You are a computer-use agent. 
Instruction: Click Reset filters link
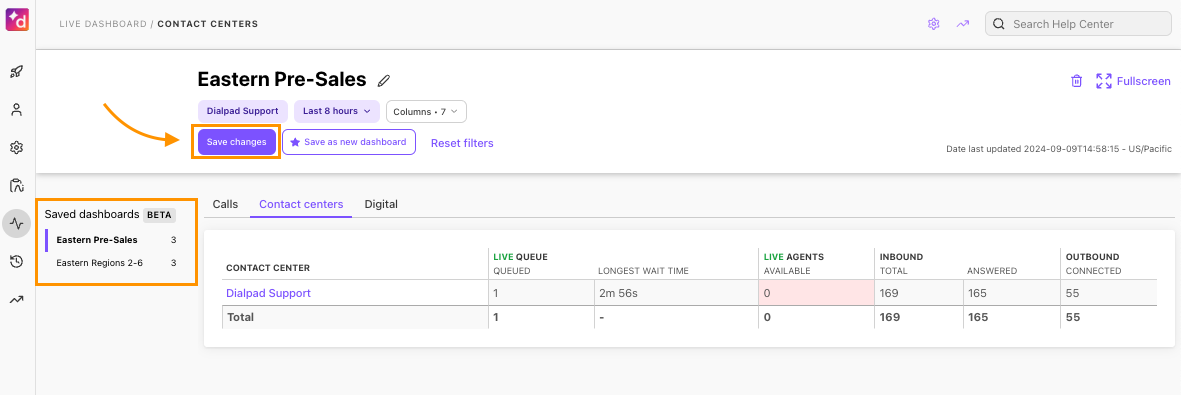[462, 142]
